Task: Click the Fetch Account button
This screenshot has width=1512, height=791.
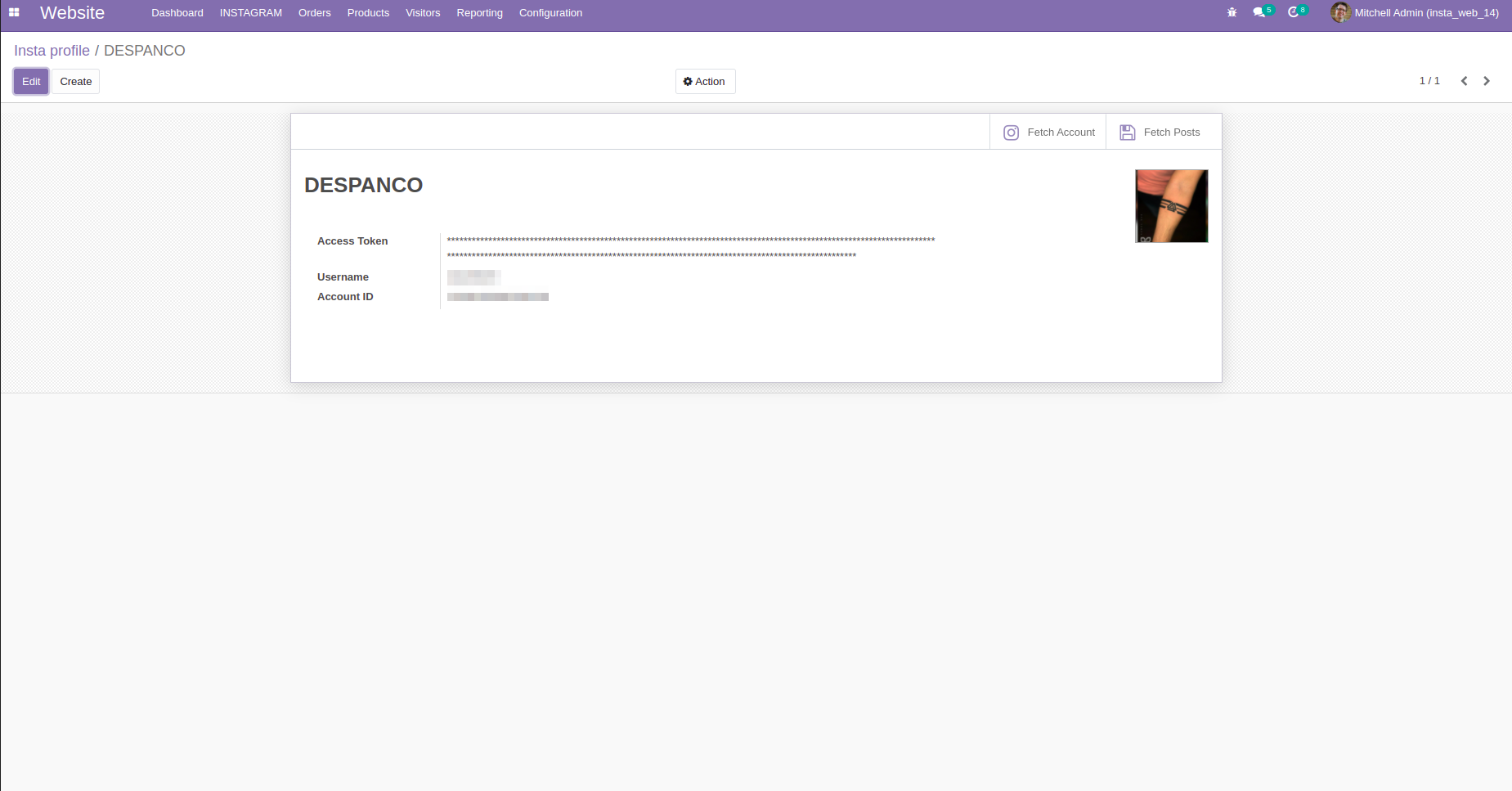Action: point(1048,132)
